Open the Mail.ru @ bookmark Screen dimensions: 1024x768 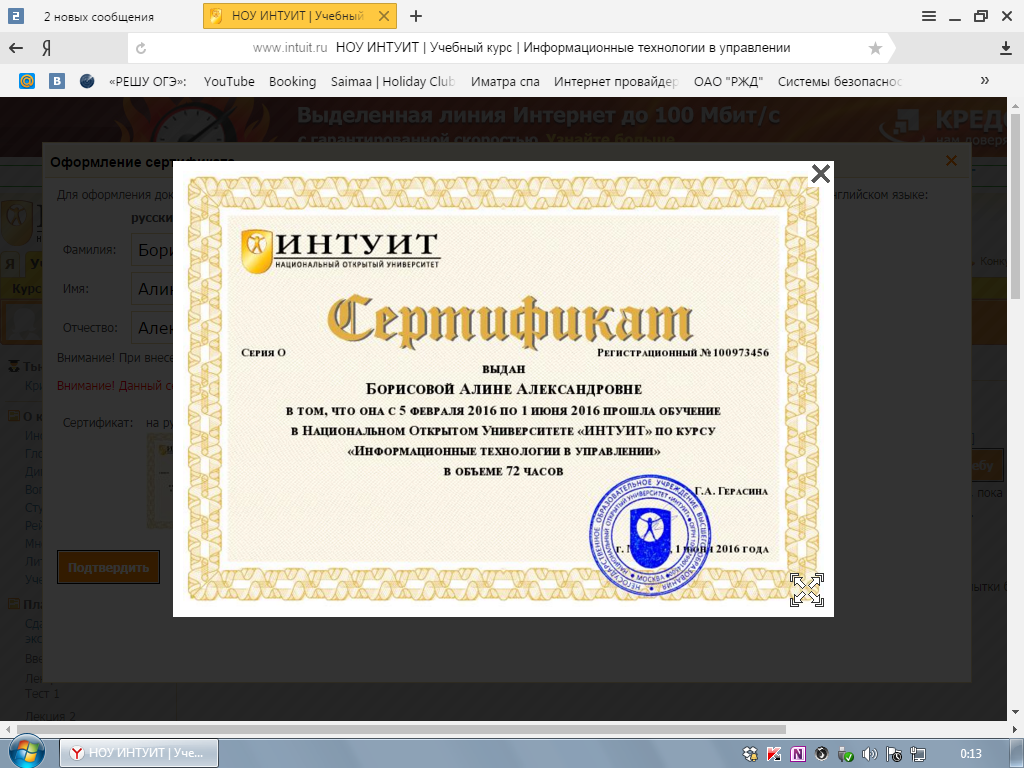click(x=27, y=82)
